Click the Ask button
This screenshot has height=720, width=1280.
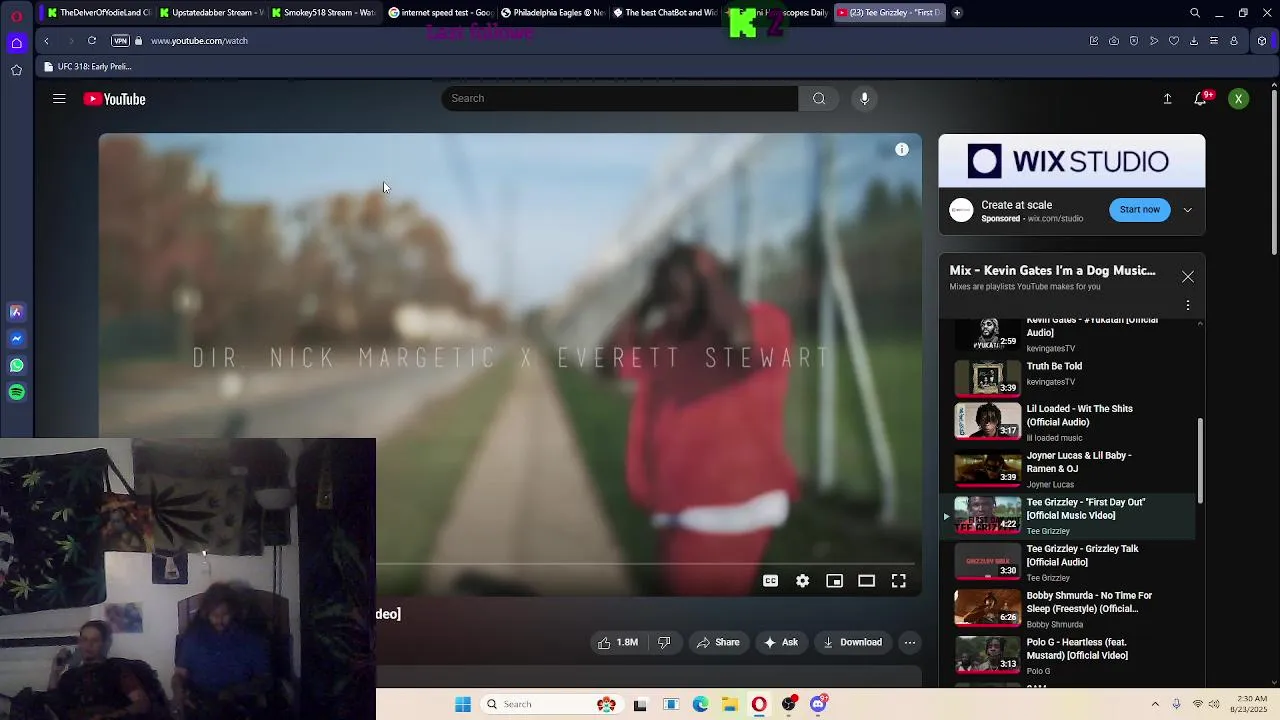click(x=781, y=642)
